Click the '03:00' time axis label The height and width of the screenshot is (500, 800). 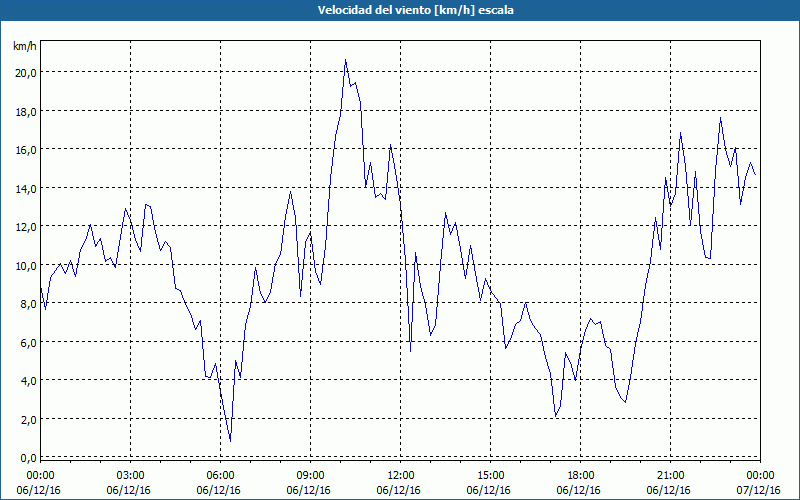pyautogui.click(x=131, y=476)
